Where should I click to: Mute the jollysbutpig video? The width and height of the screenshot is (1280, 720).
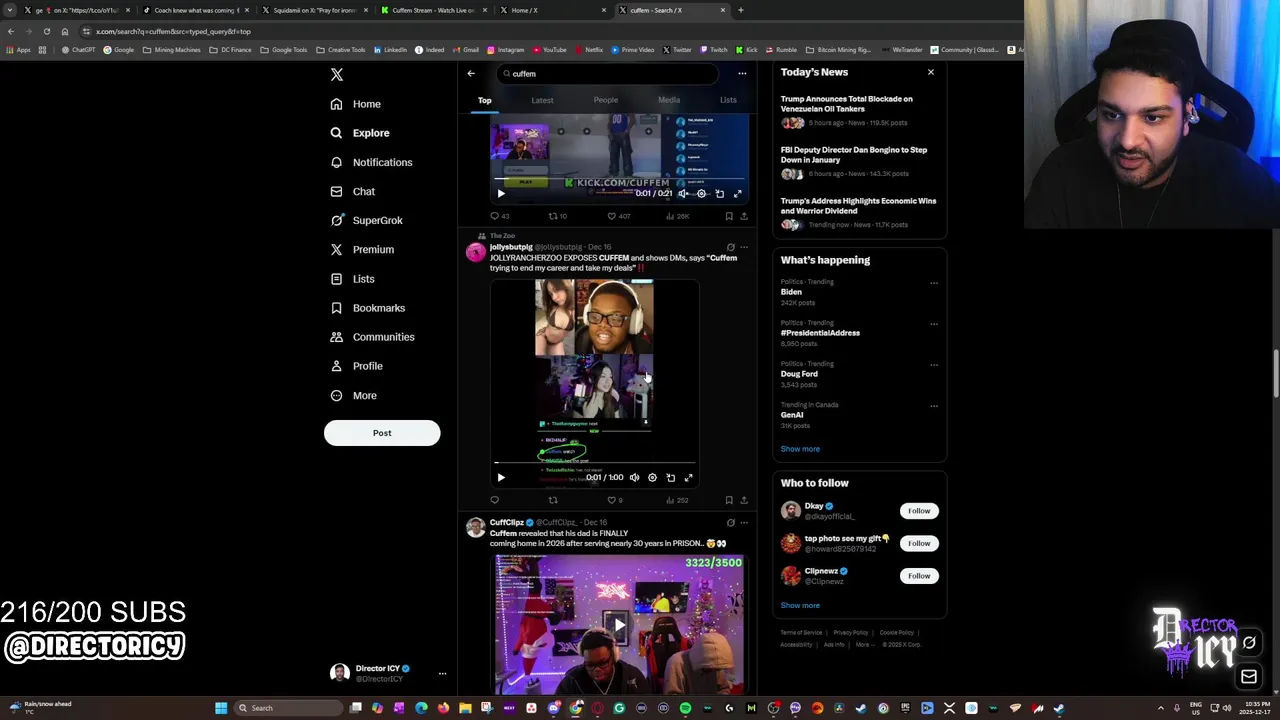coord(634,478)
